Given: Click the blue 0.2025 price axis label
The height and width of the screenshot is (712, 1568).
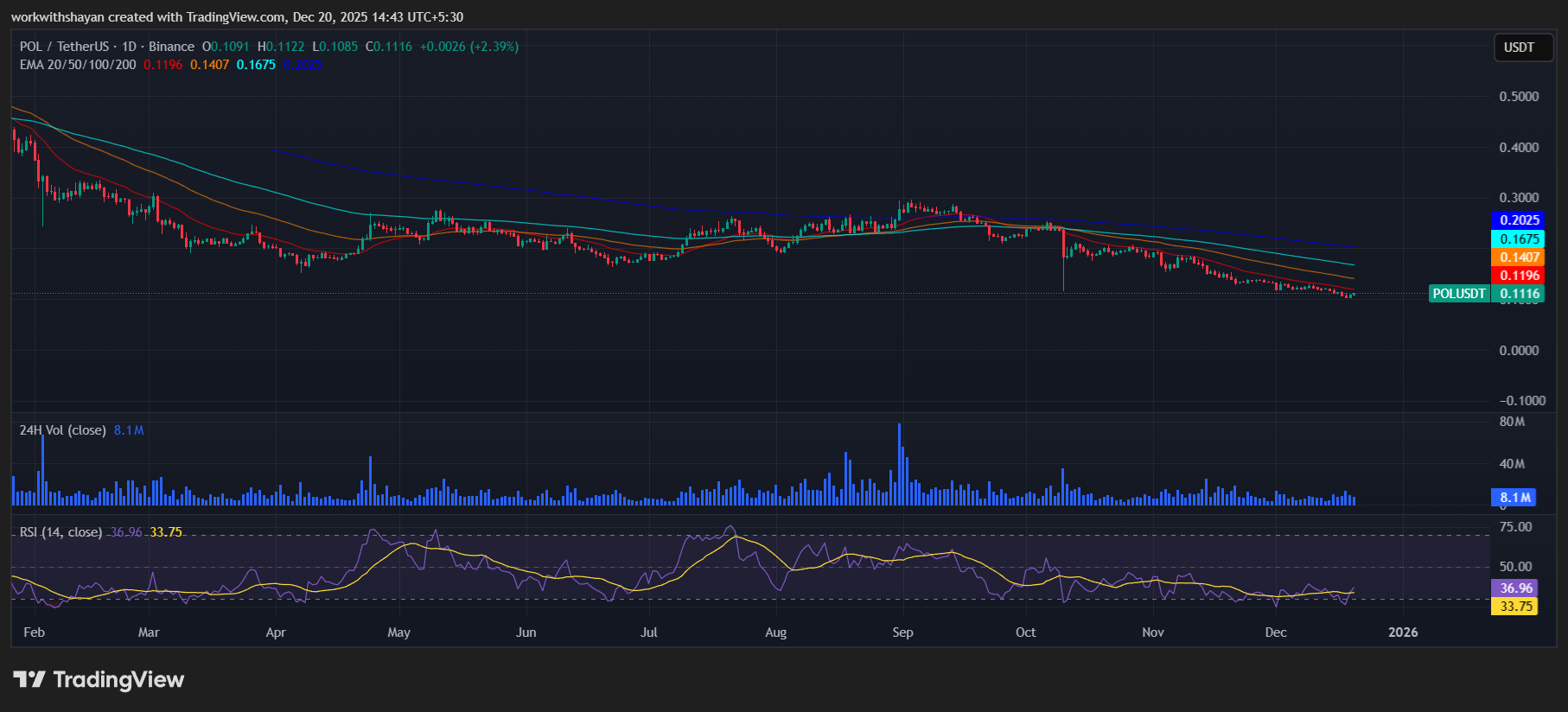Looking at the screenshot, I should (1519, 220).
